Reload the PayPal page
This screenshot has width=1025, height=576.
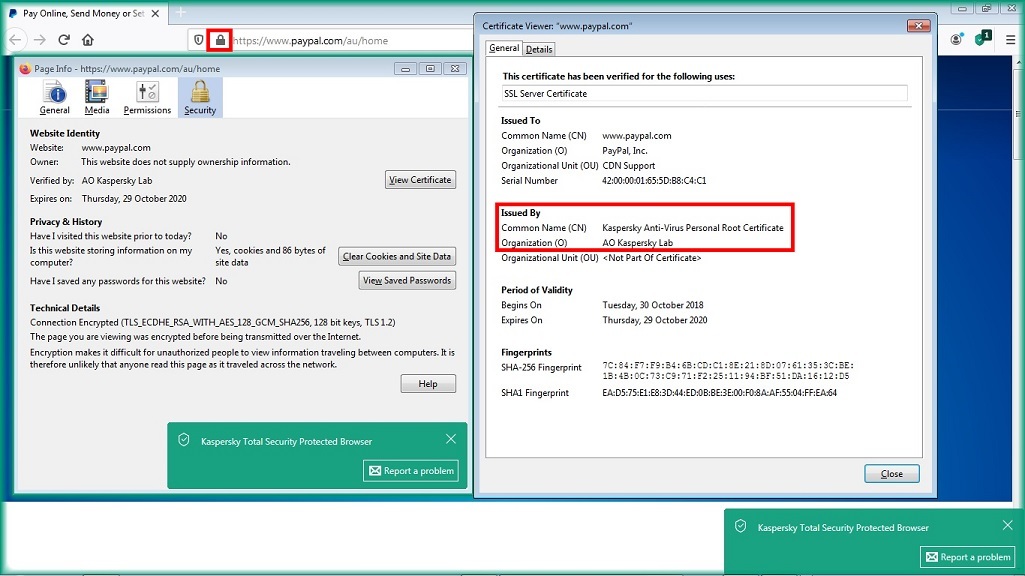(x=64, y=40)
